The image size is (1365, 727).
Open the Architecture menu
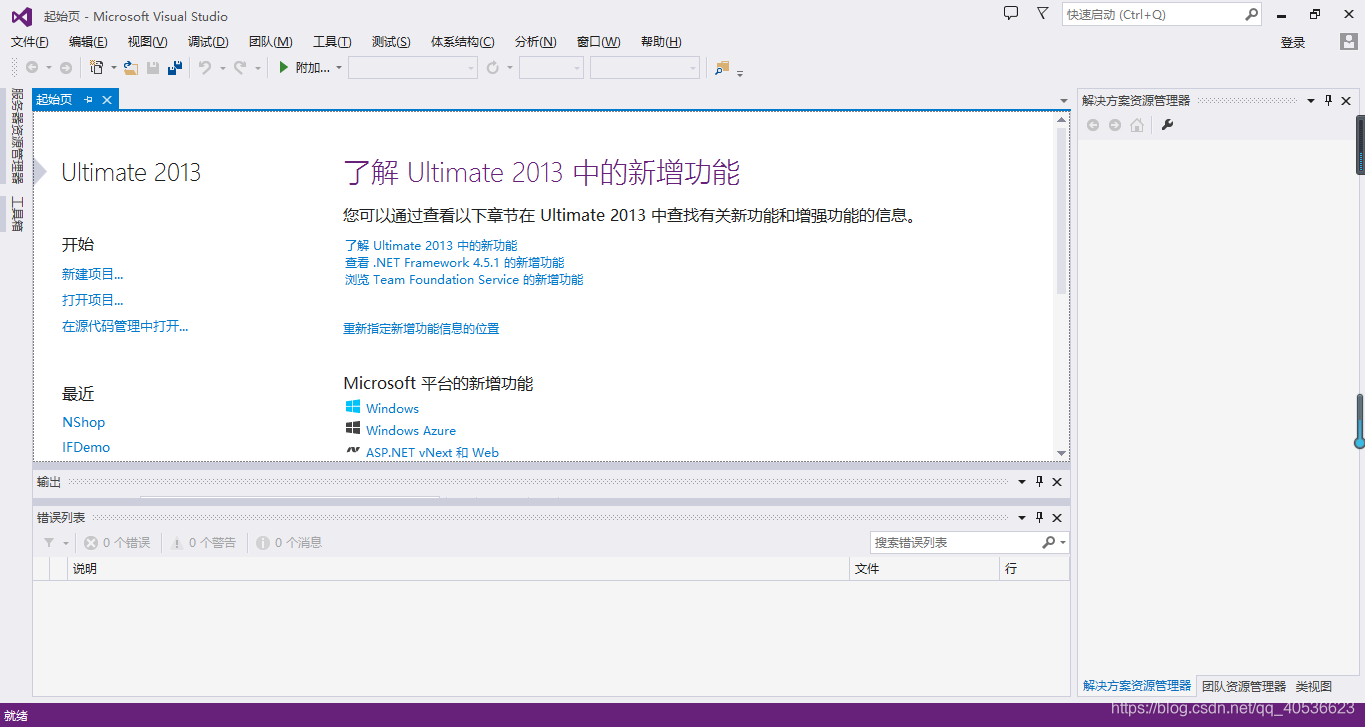pos(462,42)
